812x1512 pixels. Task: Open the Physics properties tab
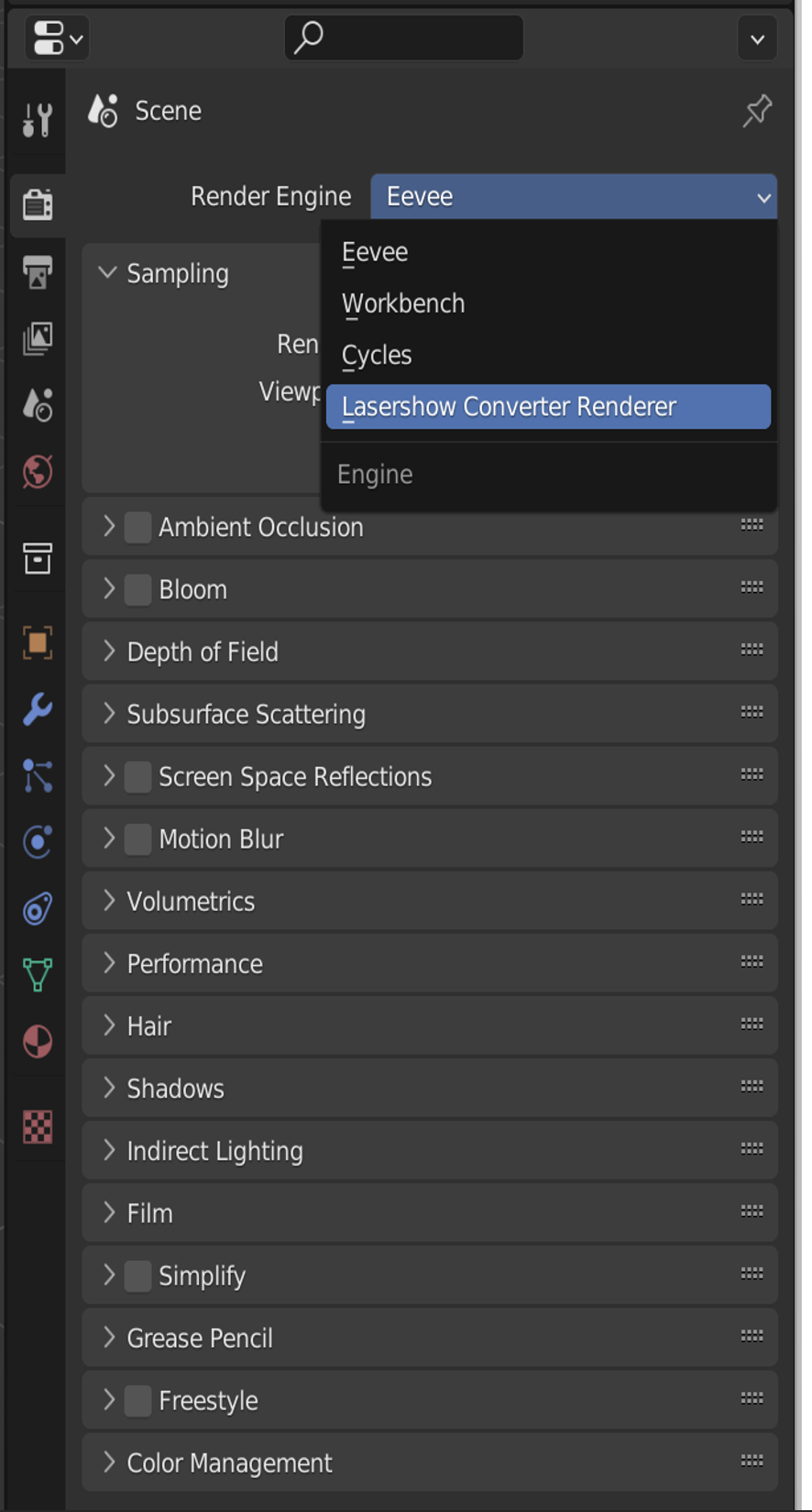[38, 842]
